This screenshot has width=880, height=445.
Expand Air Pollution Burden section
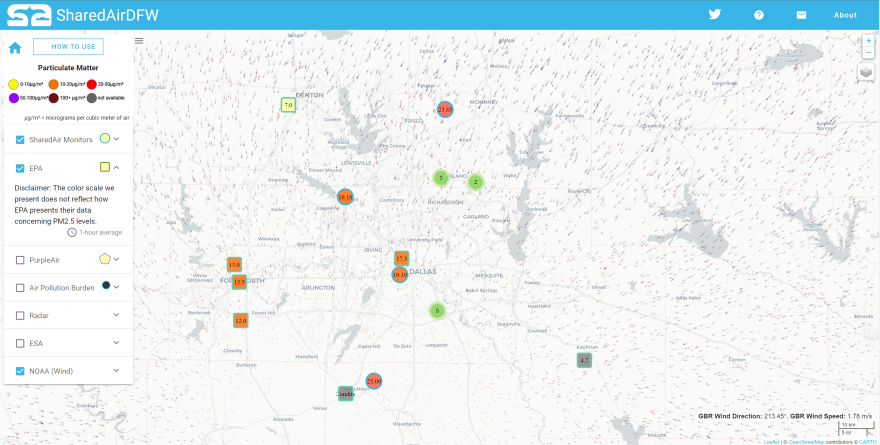116,287
